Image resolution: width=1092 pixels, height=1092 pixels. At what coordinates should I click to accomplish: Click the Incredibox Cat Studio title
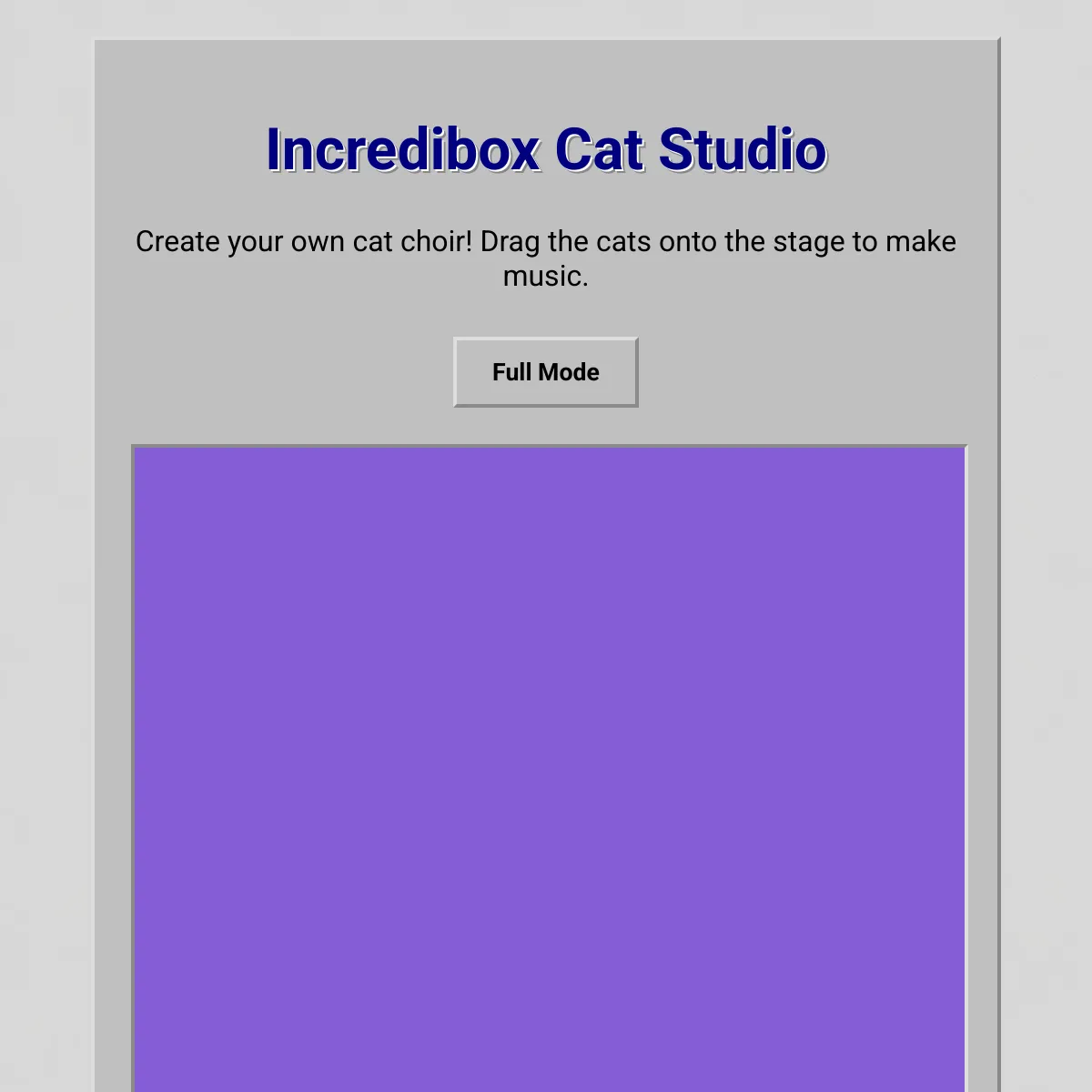pos(546,148)
